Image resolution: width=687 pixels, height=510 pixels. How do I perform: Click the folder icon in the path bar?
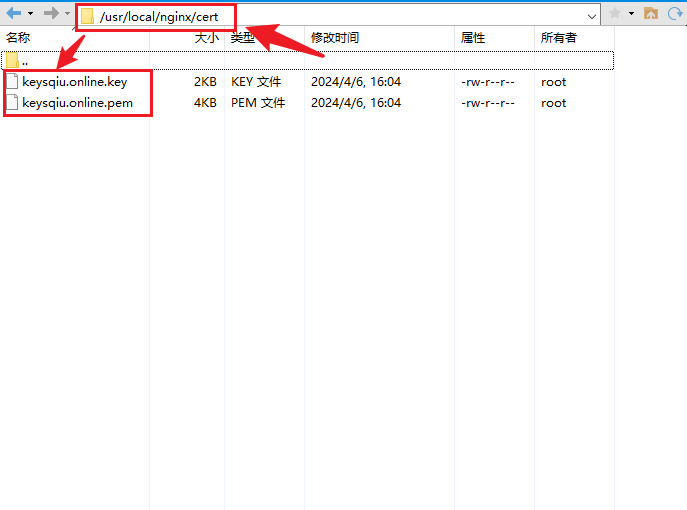tap(88, 17)
